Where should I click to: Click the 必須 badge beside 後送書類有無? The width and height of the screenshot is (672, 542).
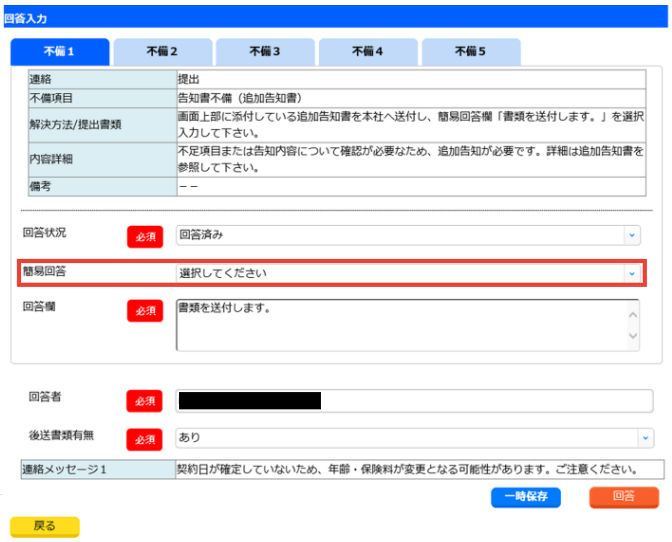(x=145, y=439)
